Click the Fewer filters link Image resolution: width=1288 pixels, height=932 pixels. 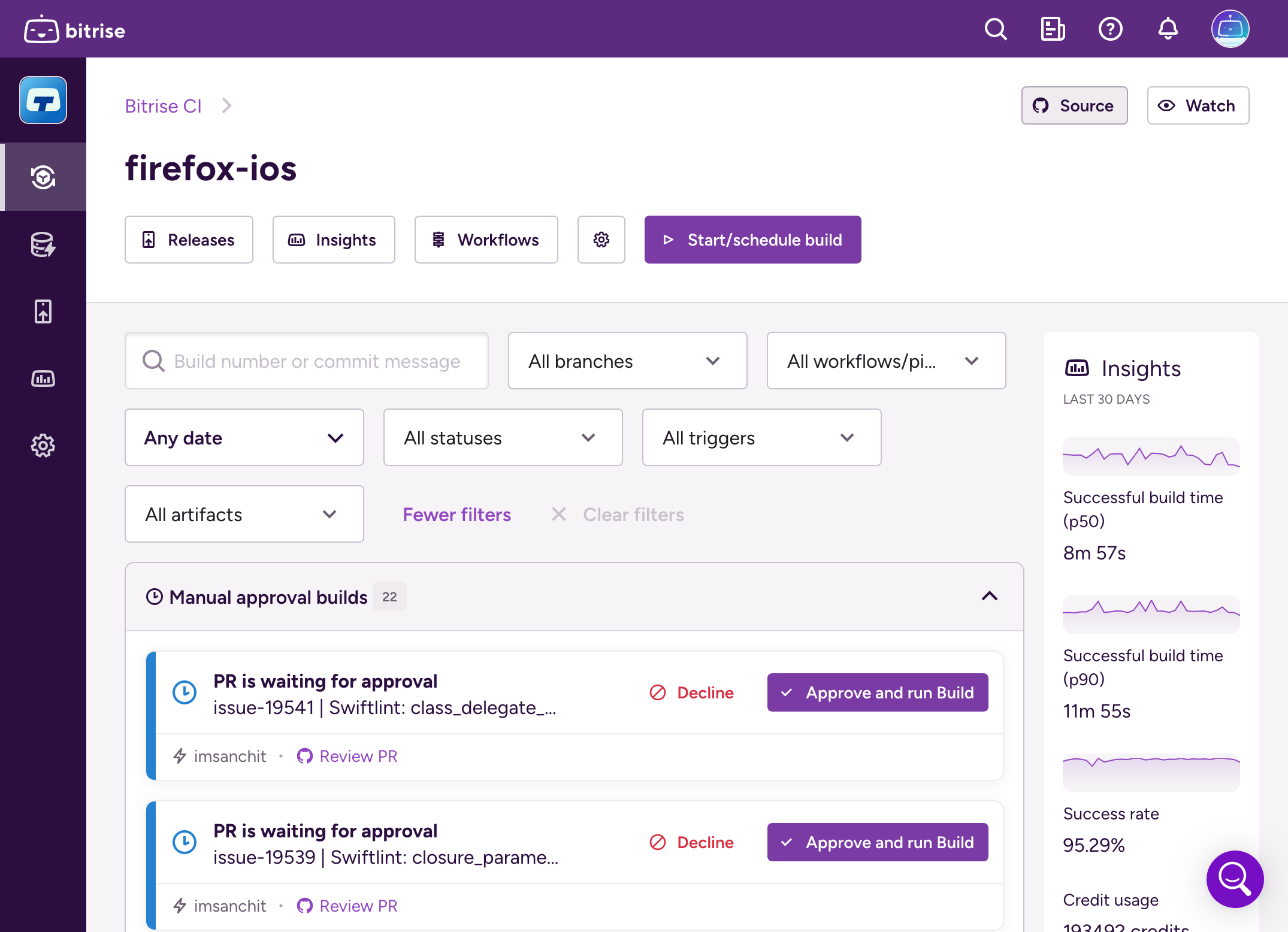tap(456, 515)
